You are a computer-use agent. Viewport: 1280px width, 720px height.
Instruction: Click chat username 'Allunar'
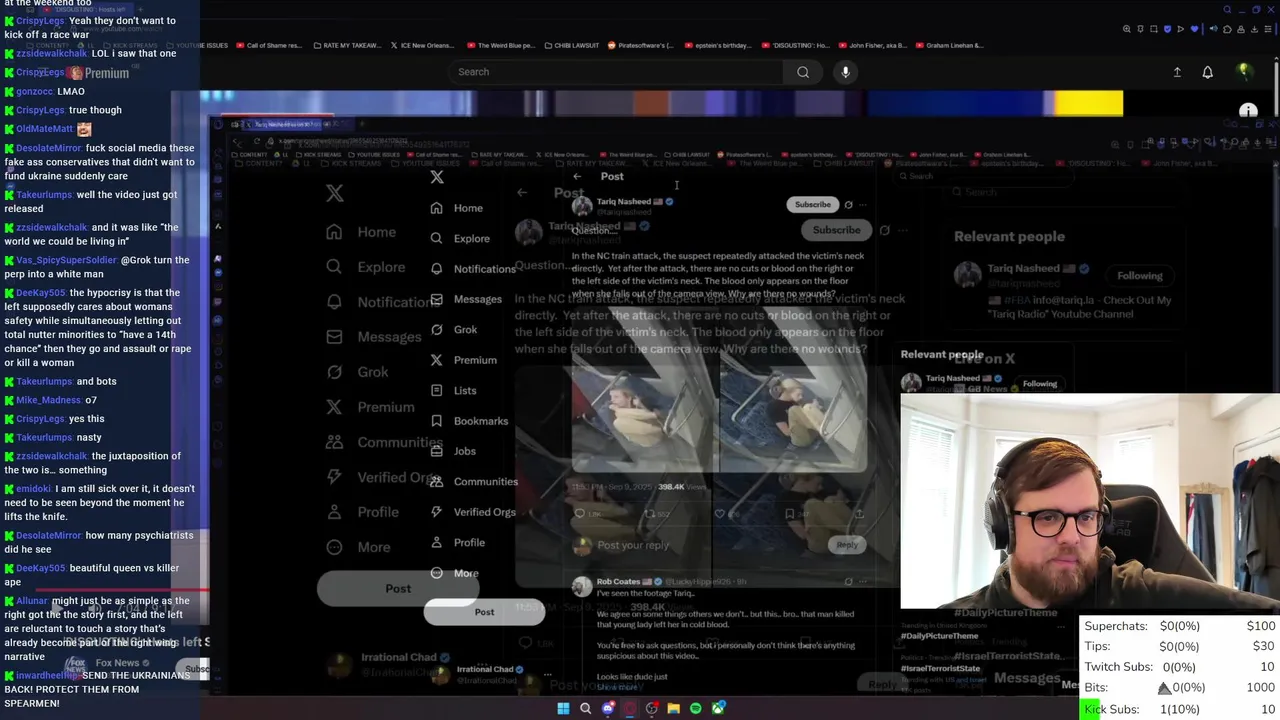coord(32,601)
